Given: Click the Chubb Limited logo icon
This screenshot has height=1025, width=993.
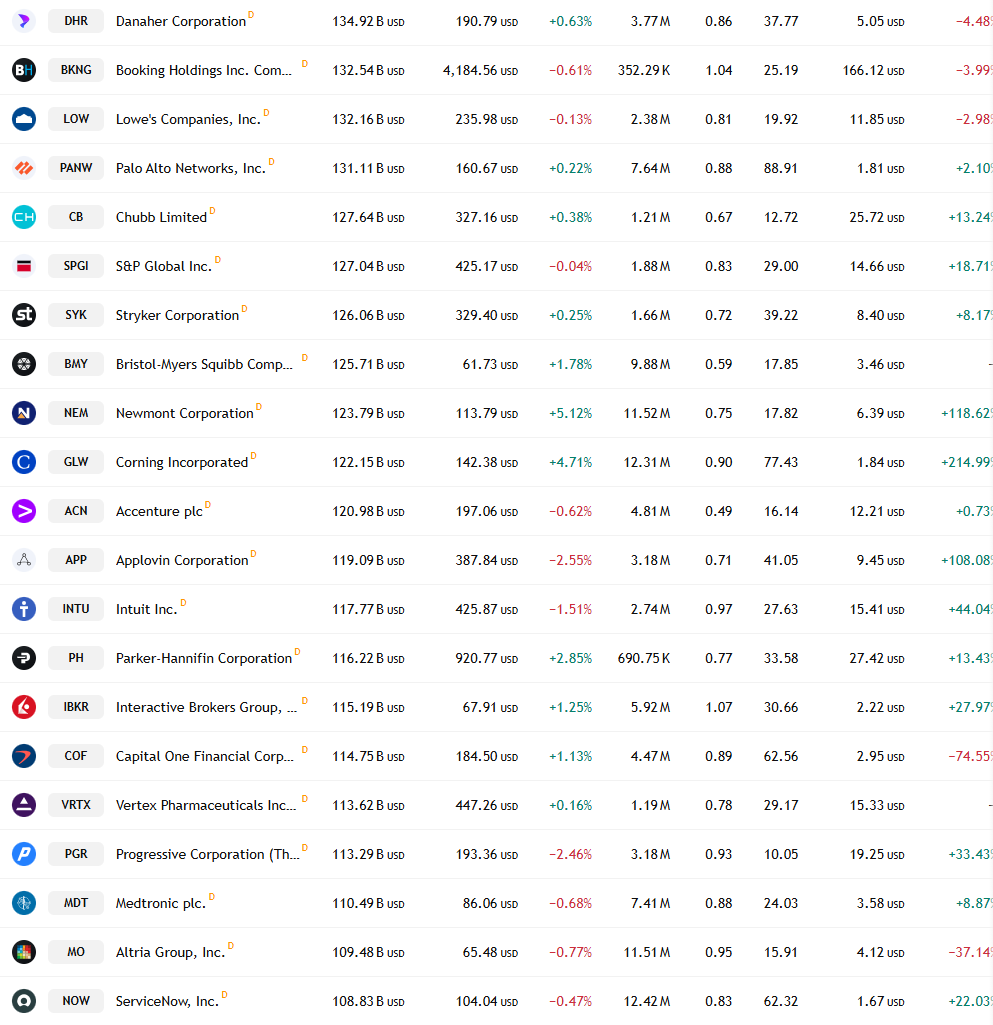Looking at the screenshot, I should tap(24, 217).
